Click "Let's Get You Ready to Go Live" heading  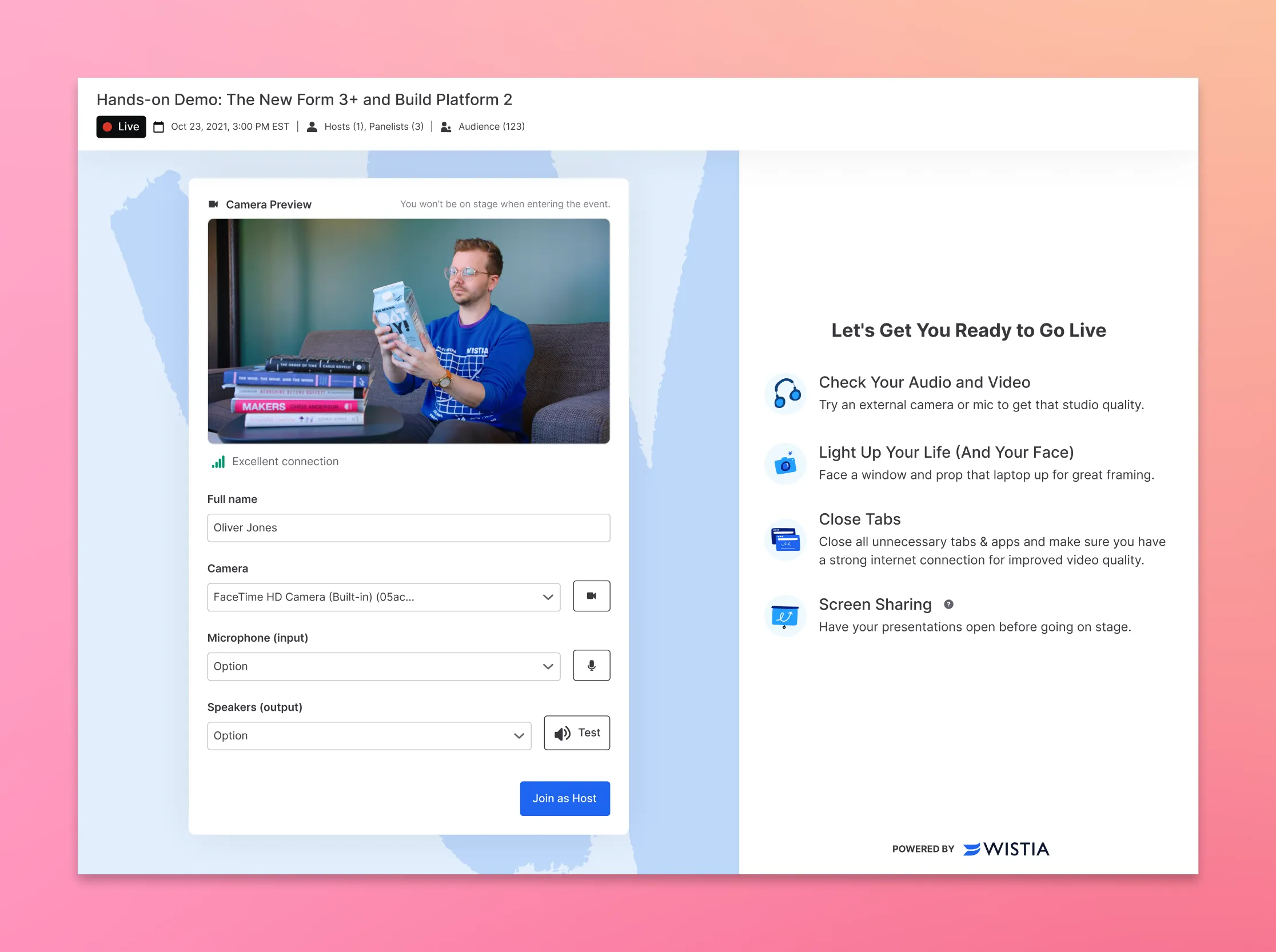point(968,330)
